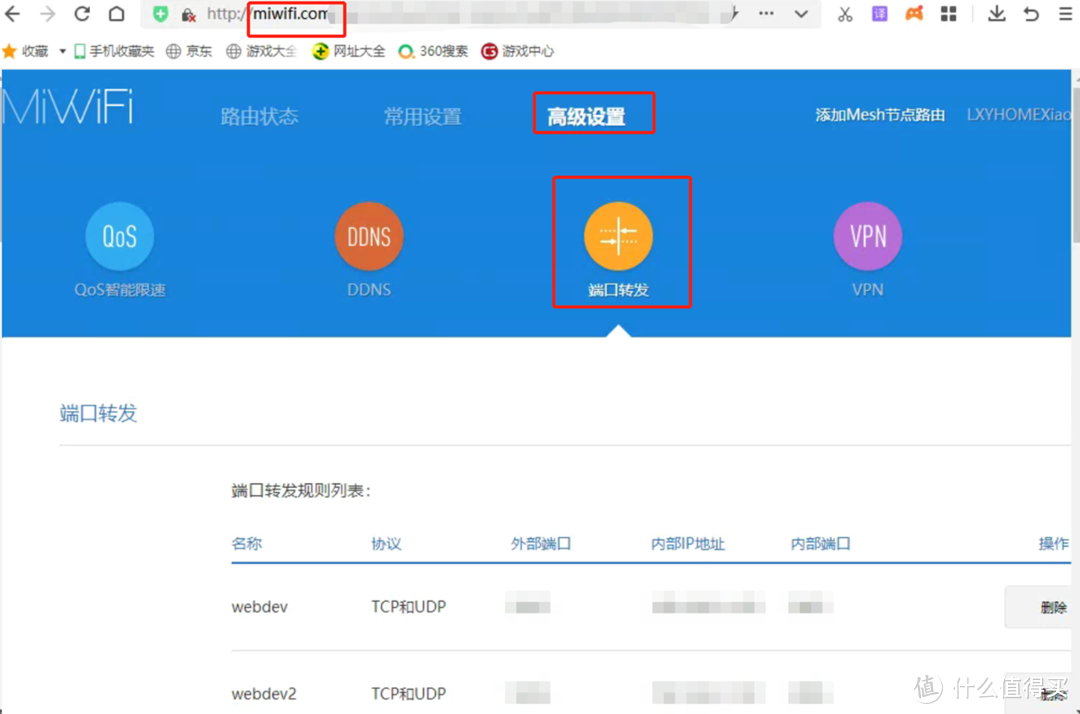The image size is (1080, 714).
Task: Open the LXYHOMEXiao router name menu
Action: click(x=1019, y=114)
